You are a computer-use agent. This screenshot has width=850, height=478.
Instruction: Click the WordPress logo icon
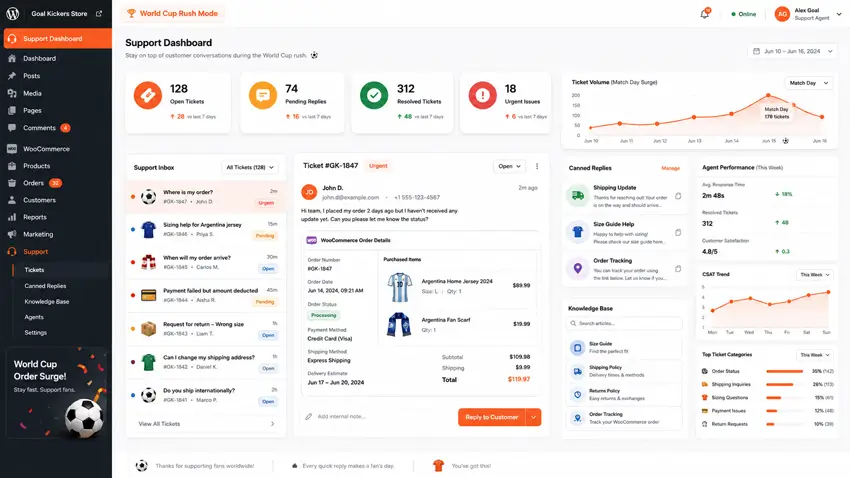[12, 14]
